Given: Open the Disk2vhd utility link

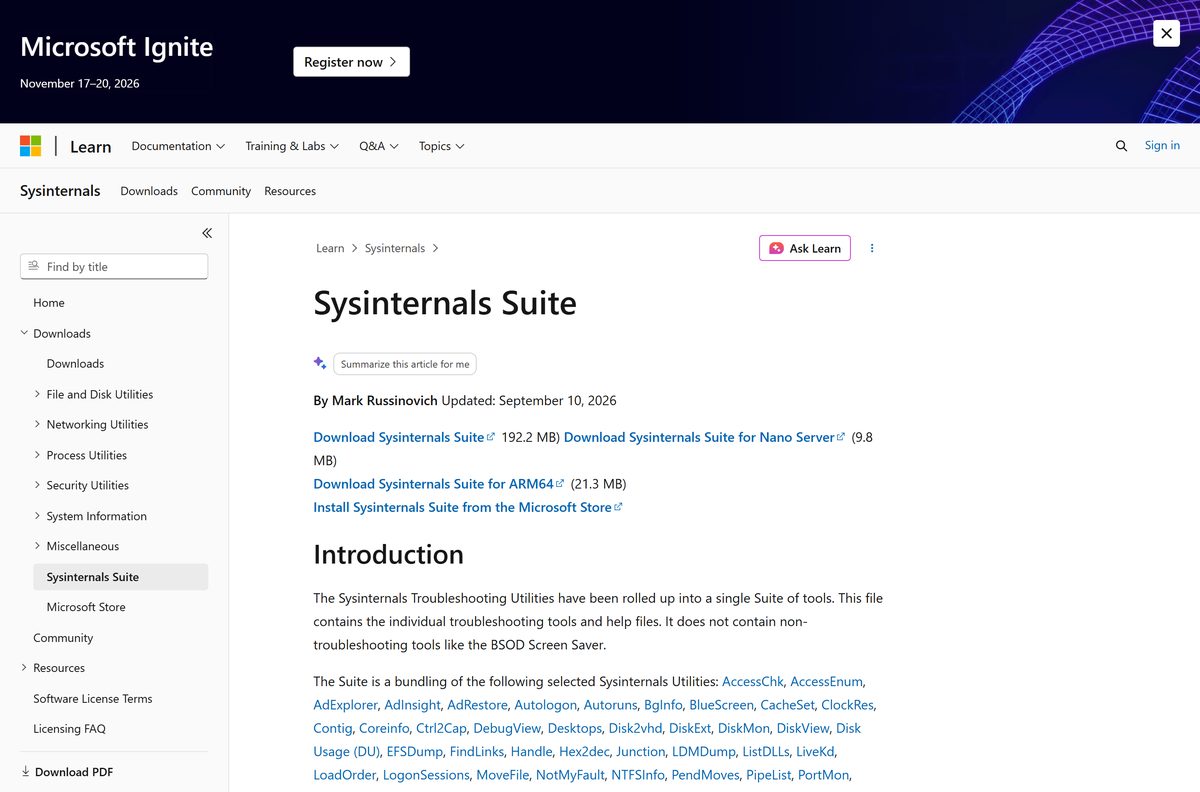Looking at the screenshot, I should [636, 728].
